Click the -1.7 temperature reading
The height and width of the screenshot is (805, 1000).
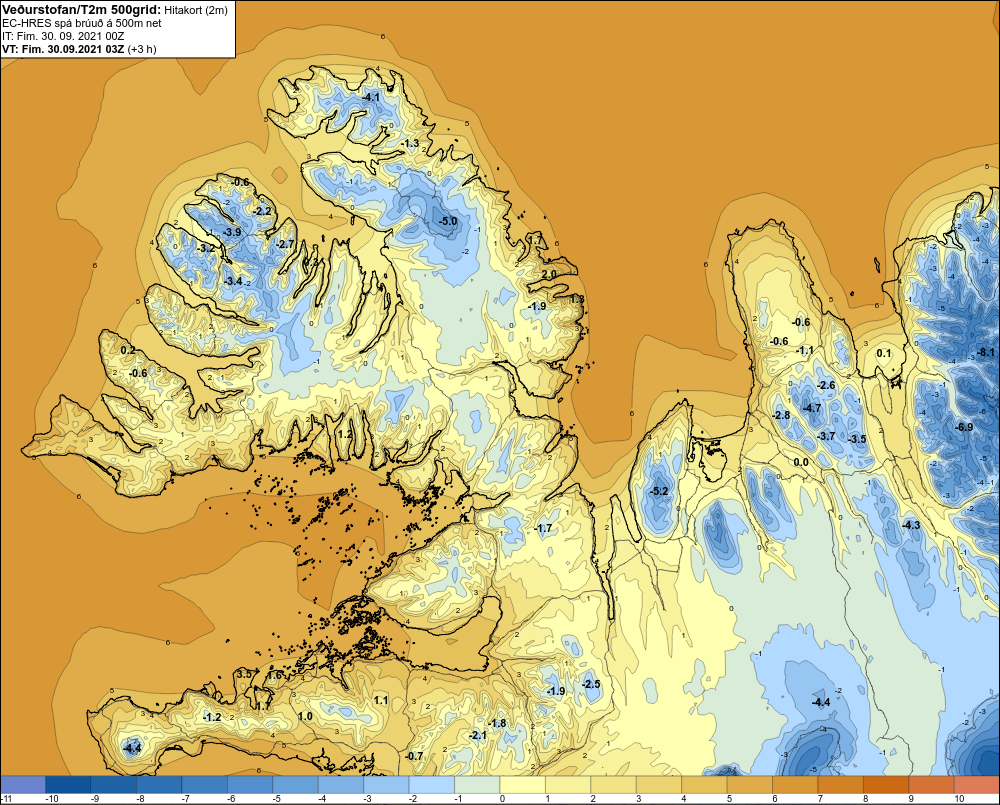(x=543, y=528)
